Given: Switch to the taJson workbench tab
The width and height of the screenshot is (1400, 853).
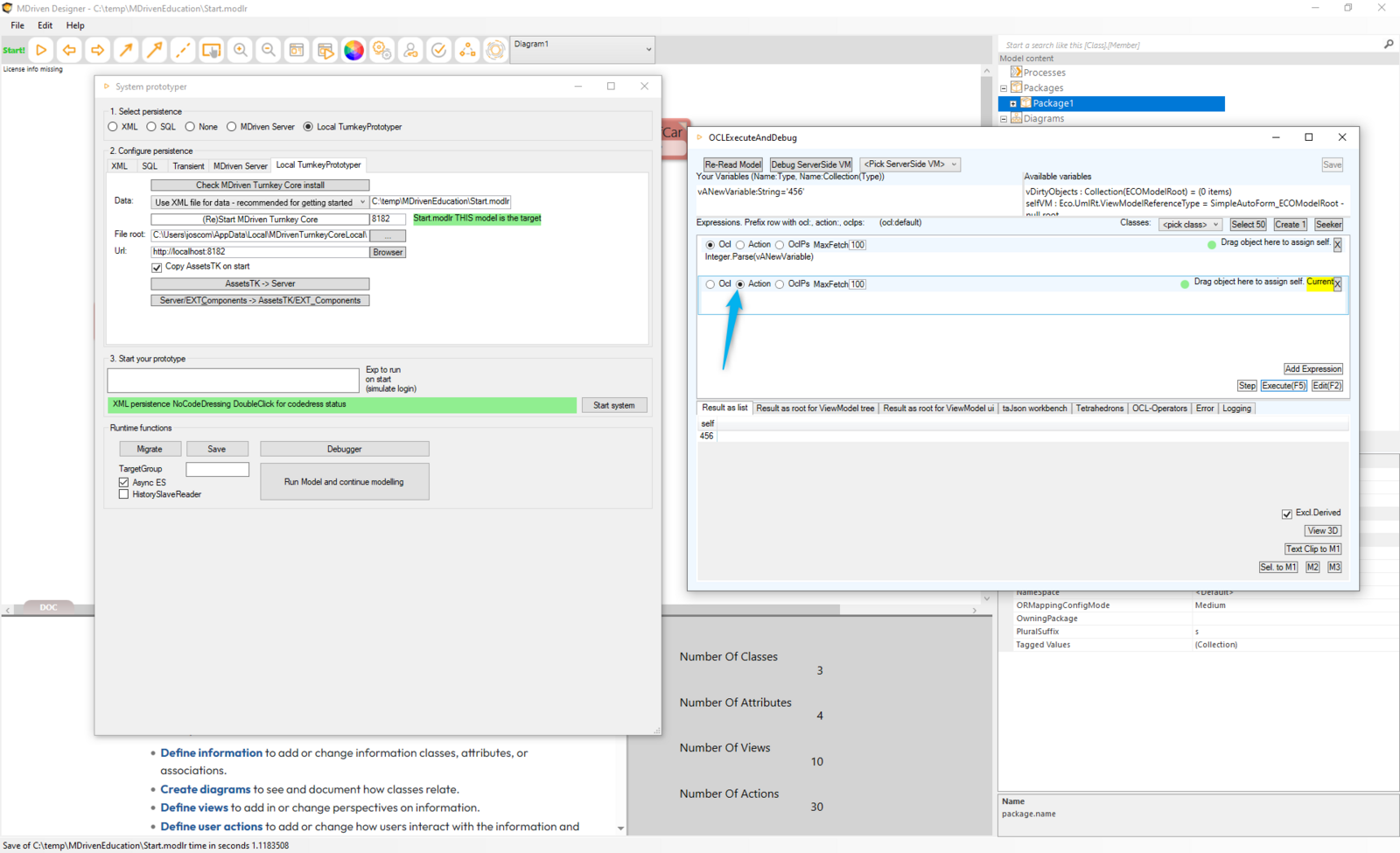Looking at the screenshot, I should pos(1034,409).
